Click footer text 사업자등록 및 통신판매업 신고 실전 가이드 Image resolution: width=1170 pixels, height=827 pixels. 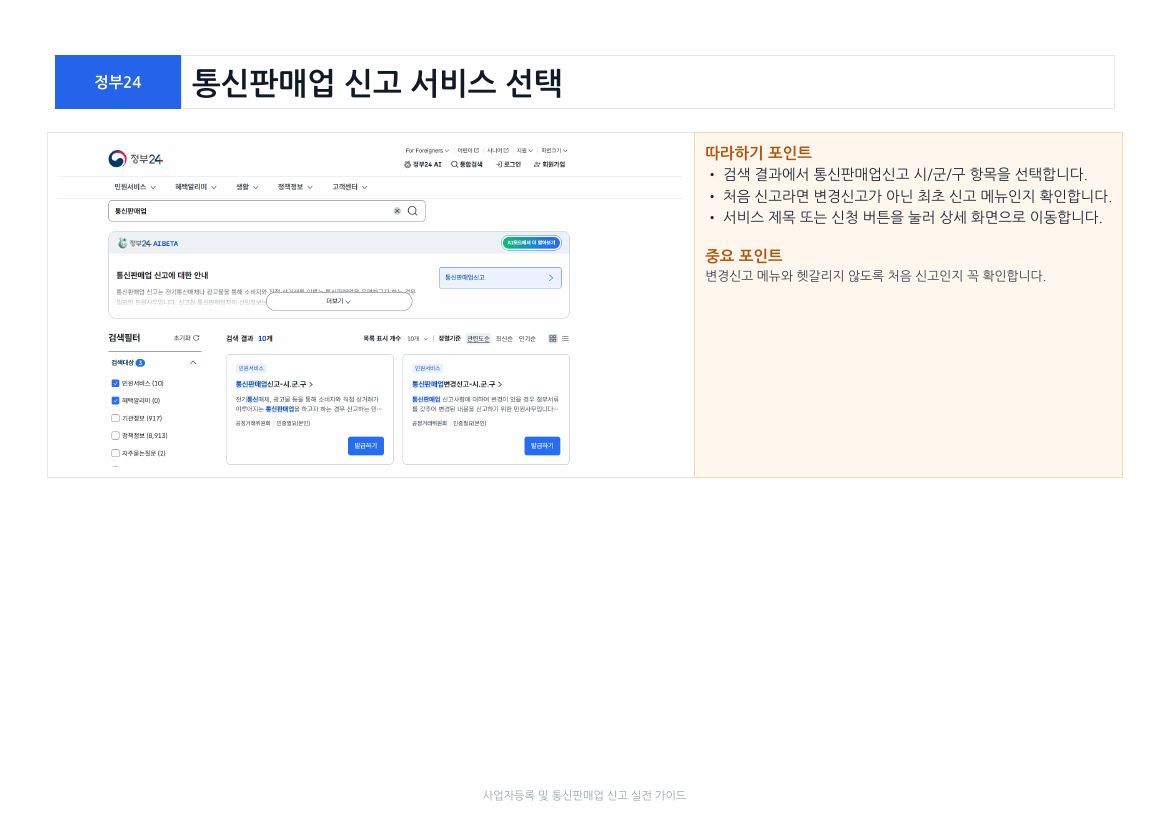pos(584,796)
